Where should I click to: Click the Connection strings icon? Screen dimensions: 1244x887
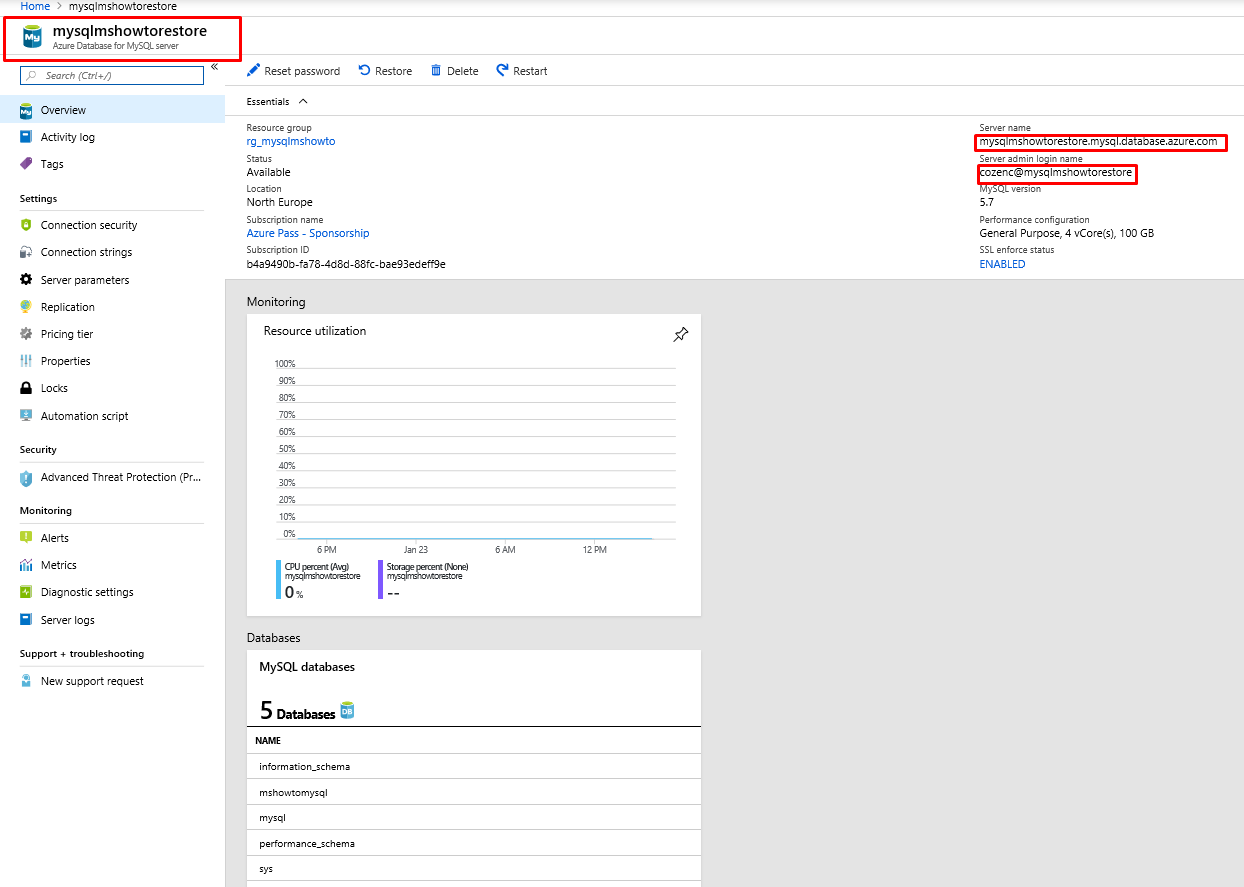[x=26, y=252]
